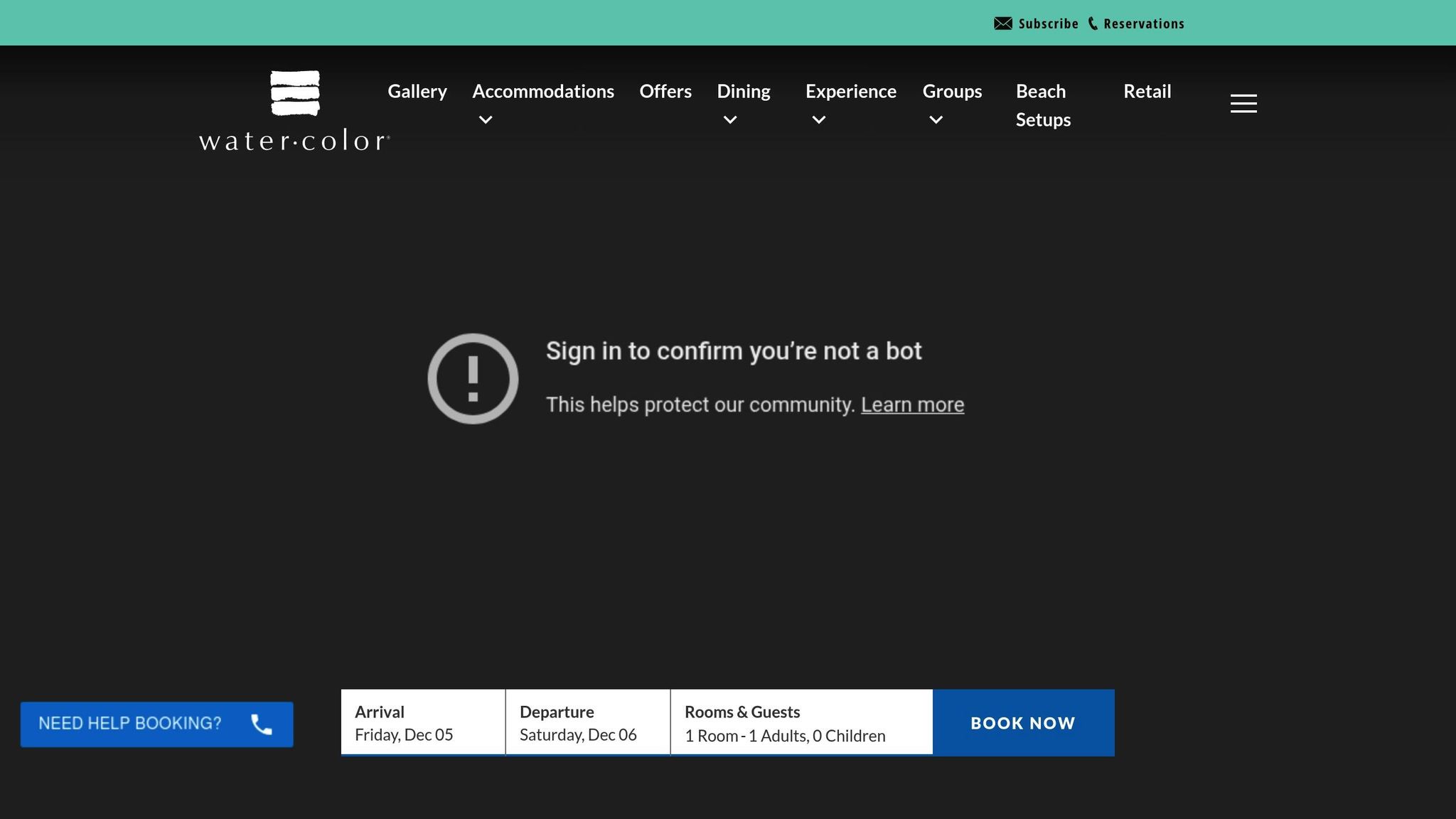This screenshot has height=819, width=1456.
Task: Open the Departure date field
Action: click(x=587, y=722)
